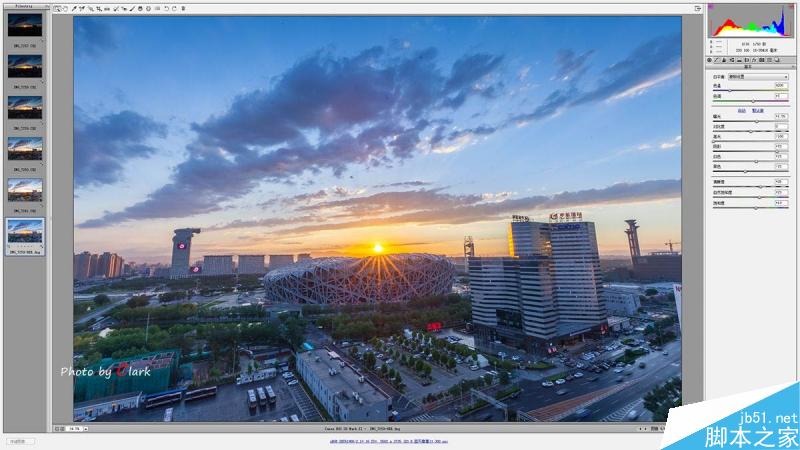Rotate image 90 degrees clockwise

[x=174, y=9]
